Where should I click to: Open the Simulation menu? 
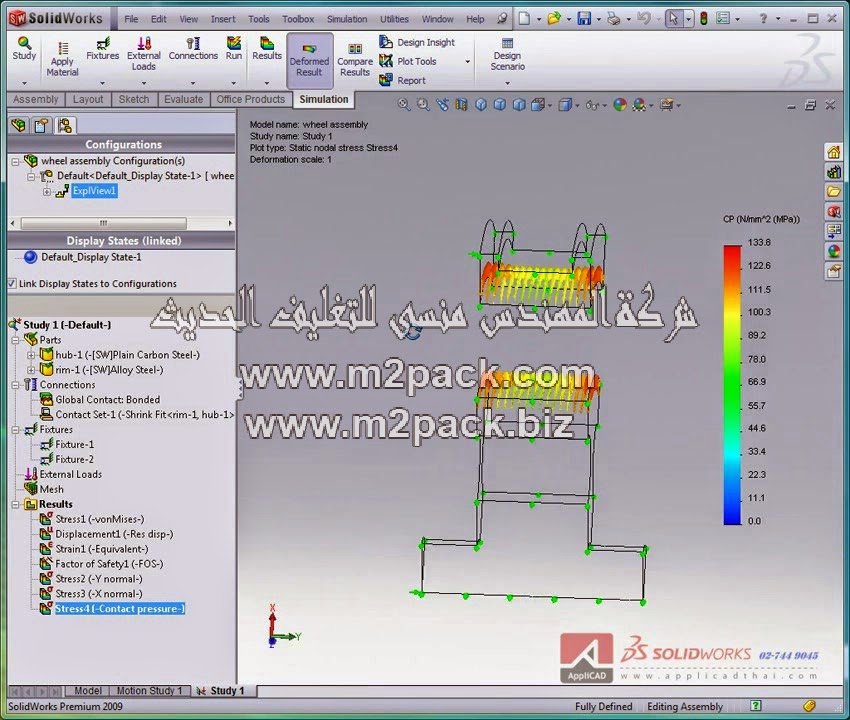point(347,19)
